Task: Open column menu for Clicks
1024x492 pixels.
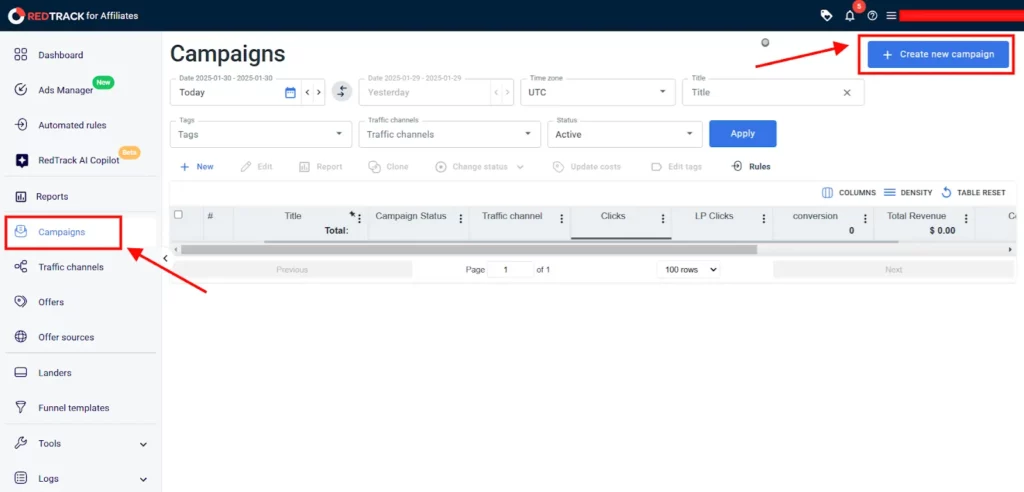Action: coord(663,219)
